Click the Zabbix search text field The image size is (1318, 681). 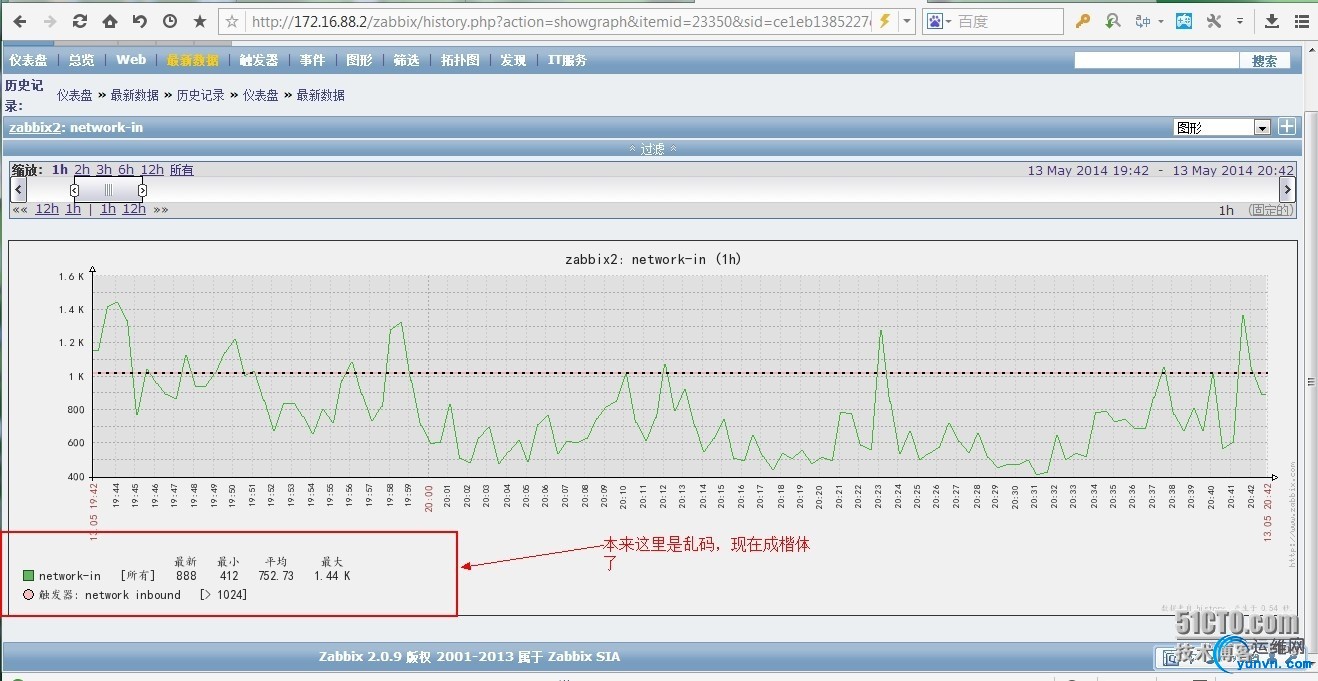[x=1156, y=60]
